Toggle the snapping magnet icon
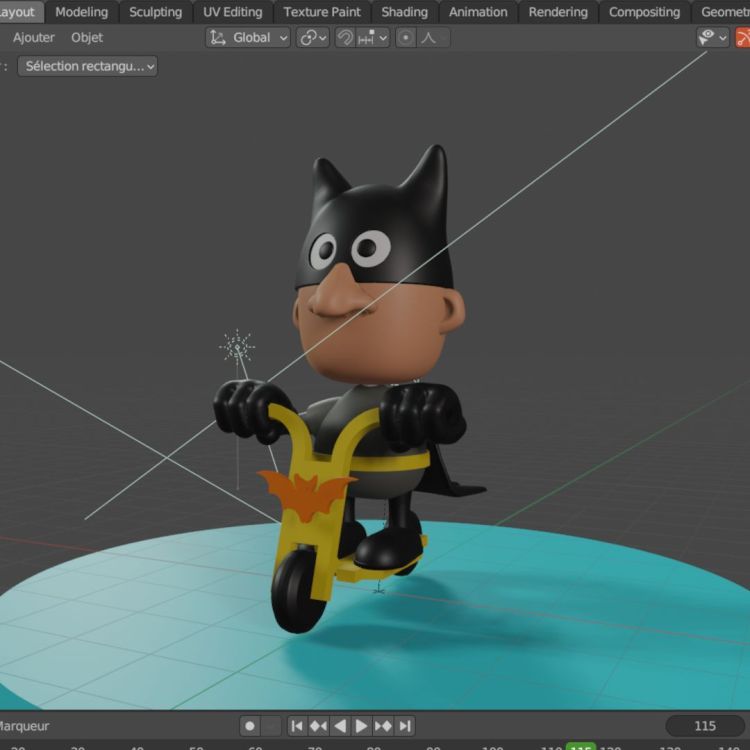This screenshot has width=750, height=750. point(345,38)
